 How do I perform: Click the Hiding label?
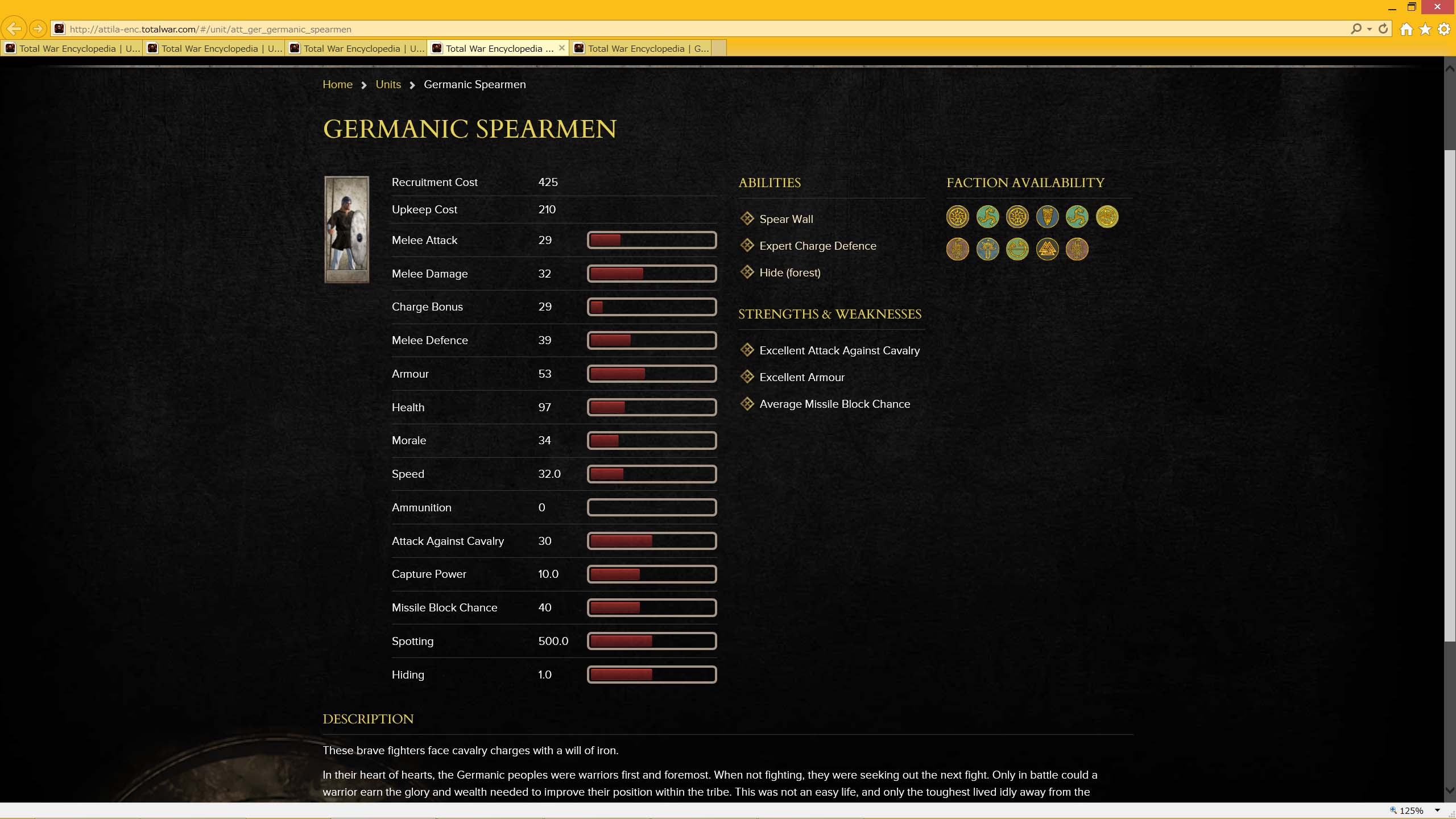coord(408,675)
